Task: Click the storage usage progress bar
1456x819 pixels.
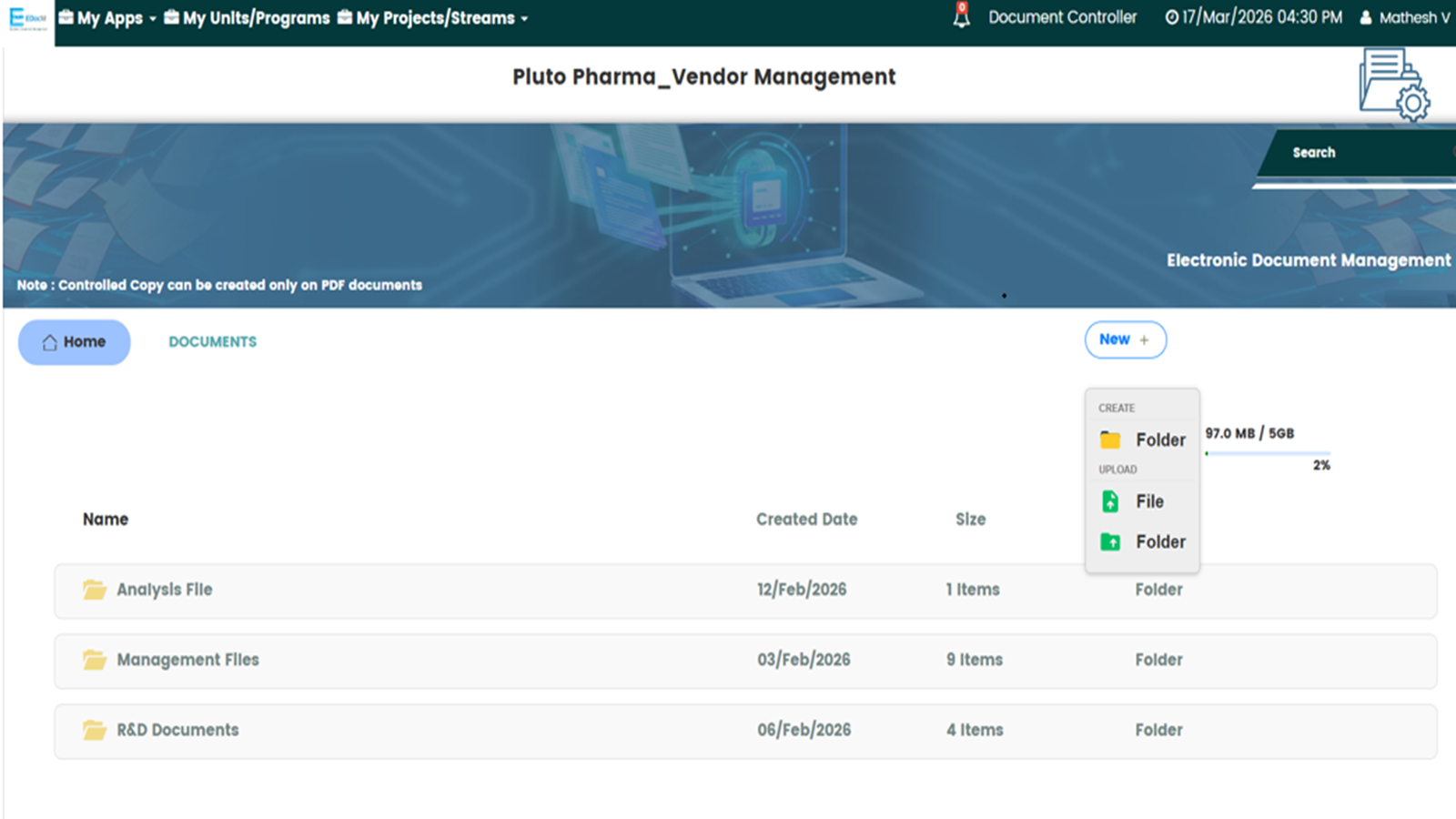Action: [1268, 453]
